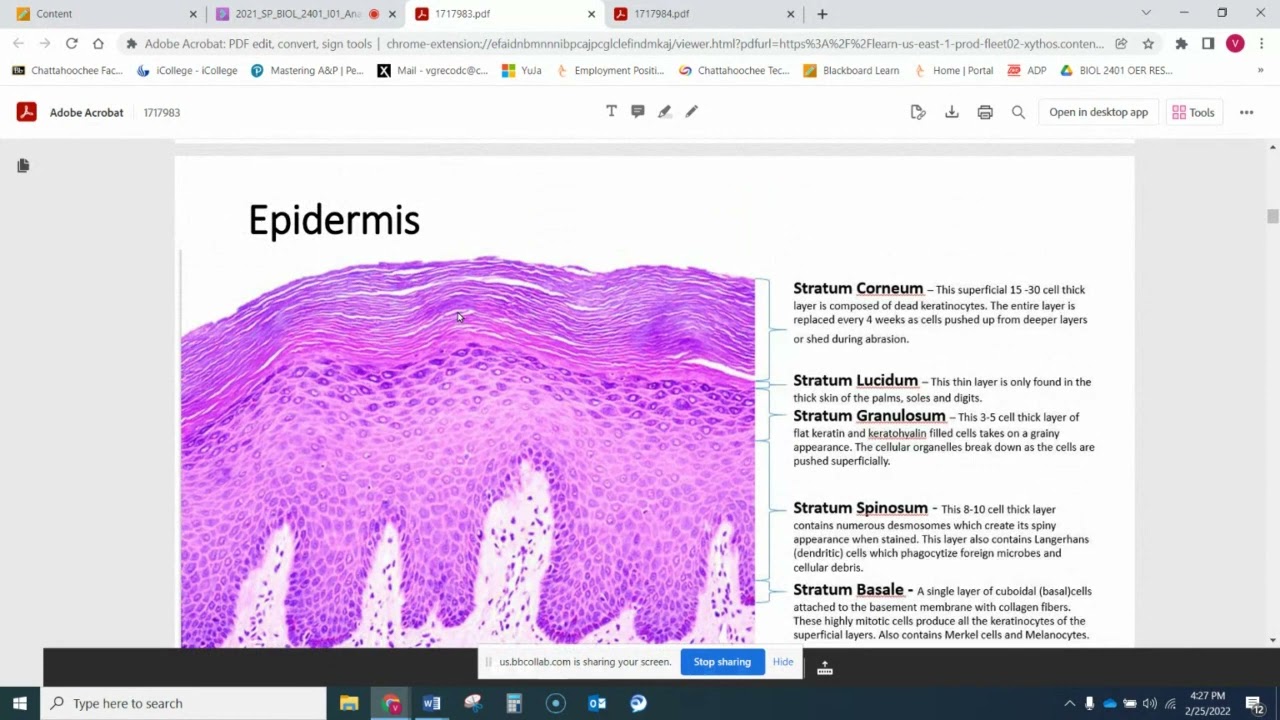Image resolution: width=1280 pixels, height=720 pixels.
Task: Open the iCollege bookmark
Action: (187, 70)
